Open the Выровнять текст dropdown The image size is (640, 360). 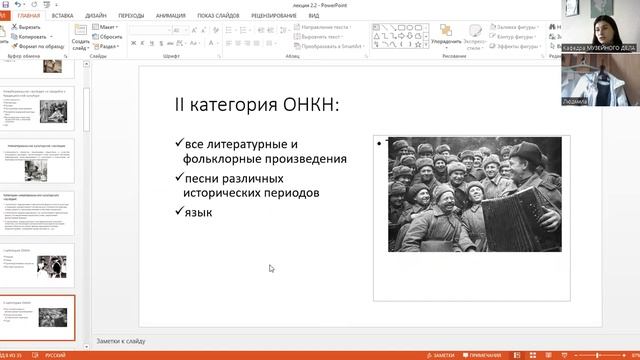pyautogui.click(x=318, y=37)
